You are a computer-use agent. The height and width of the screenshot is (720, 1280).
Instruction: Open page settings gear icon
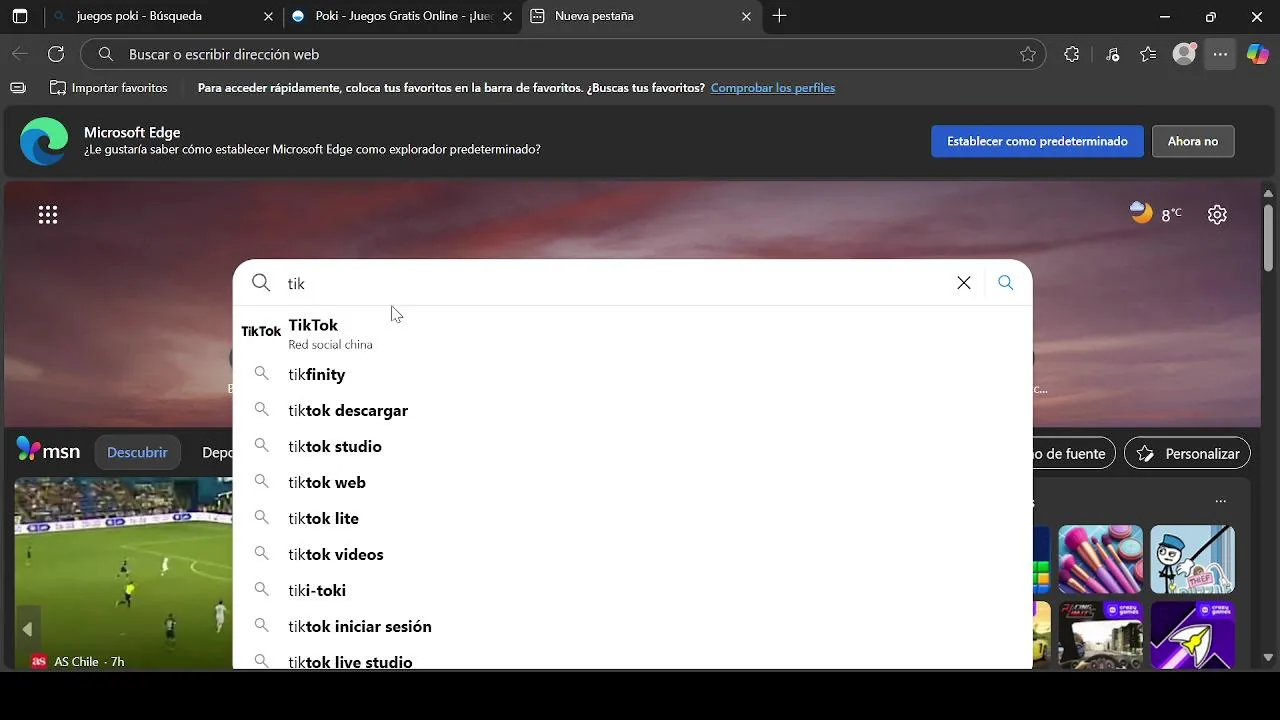click(1217, 214)
